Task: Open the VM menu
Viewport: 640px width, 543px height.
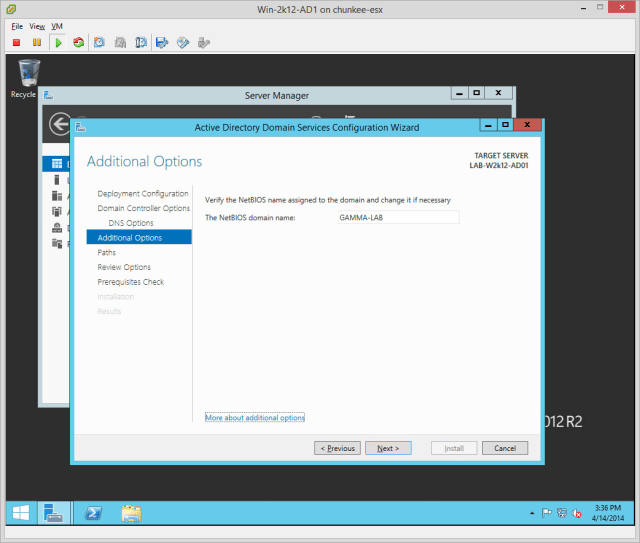Action: [x=57, y=26]
